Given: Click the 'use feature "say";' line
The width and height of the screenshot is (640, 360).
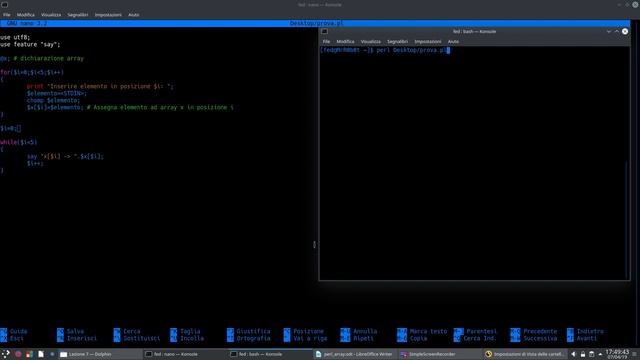Looking at the screenshot, I should (x=30, y=44).
